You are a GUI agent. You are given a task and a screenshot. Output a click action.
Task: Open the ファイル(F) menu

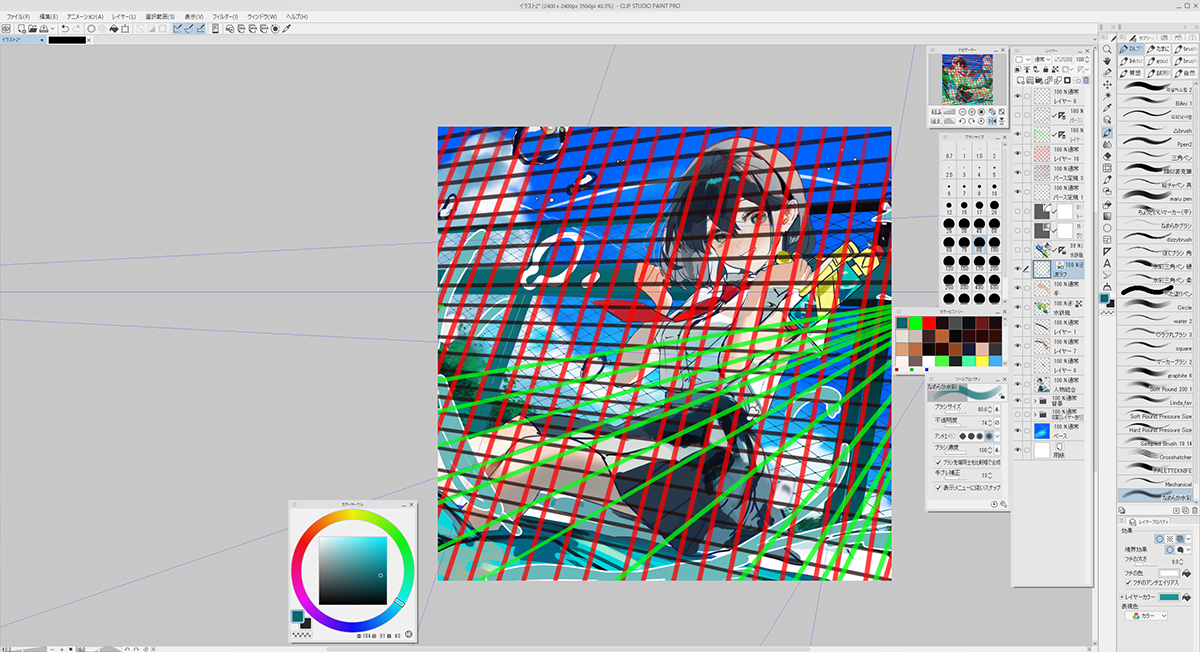(x=18, y=17)
